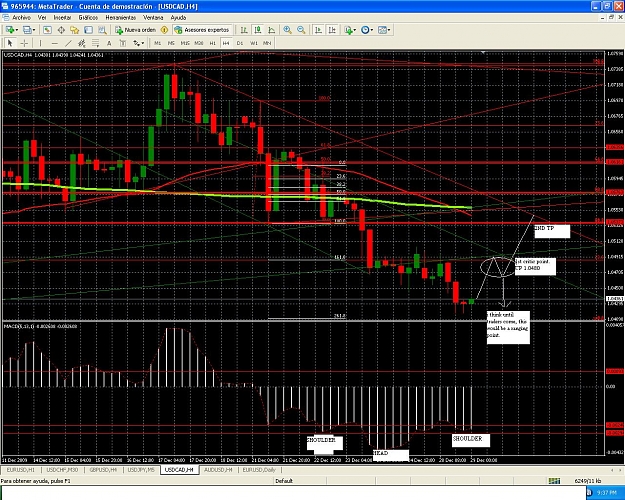Switch to EURUSD,Daily chart tab

coord(259,470)
